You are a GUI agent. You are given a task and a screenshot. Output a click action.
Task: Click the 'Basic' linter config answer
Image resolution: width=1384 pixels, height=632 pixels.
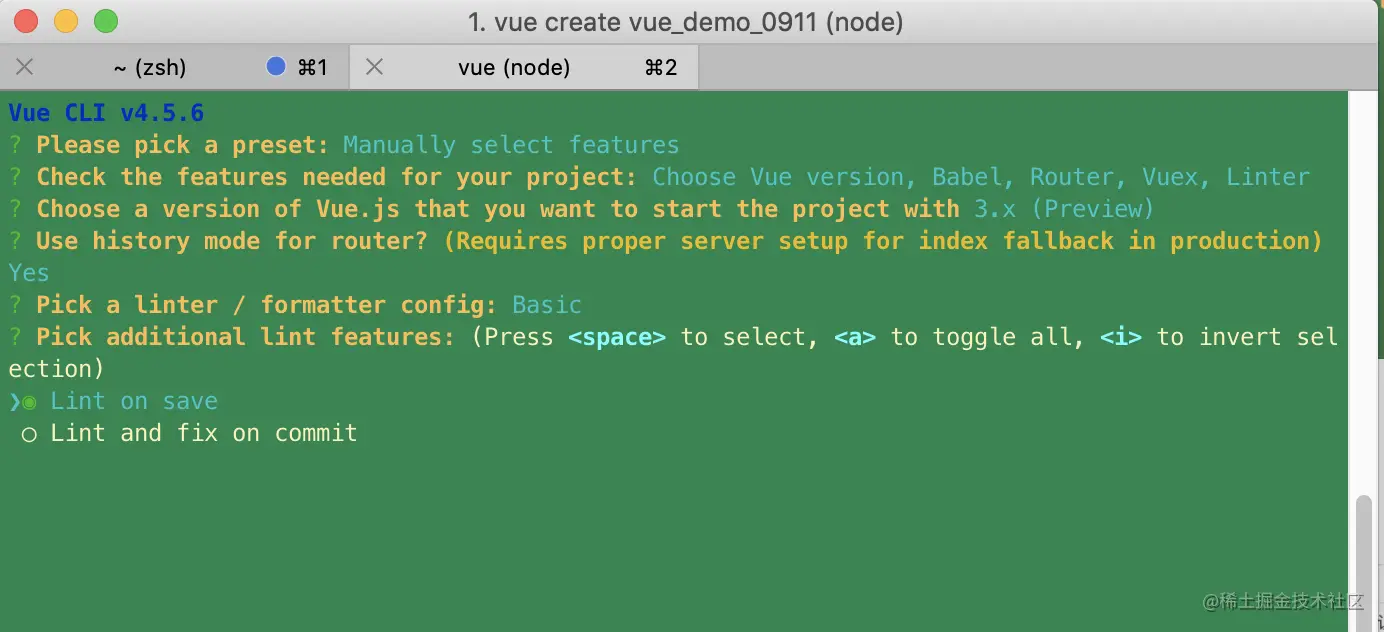click(x=547, y=305)
